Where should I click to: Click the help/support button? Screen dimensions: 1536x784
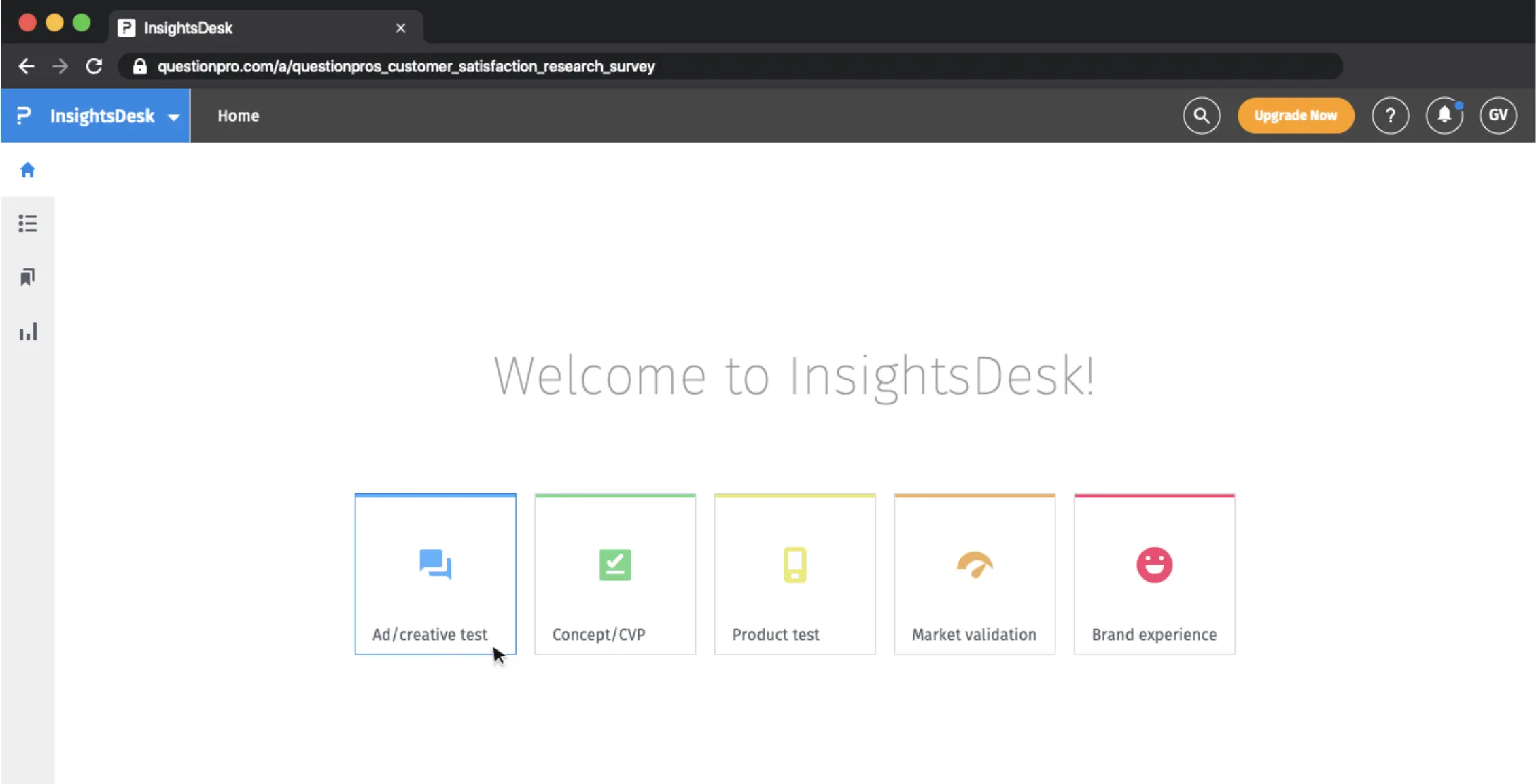coord(1392,115)
